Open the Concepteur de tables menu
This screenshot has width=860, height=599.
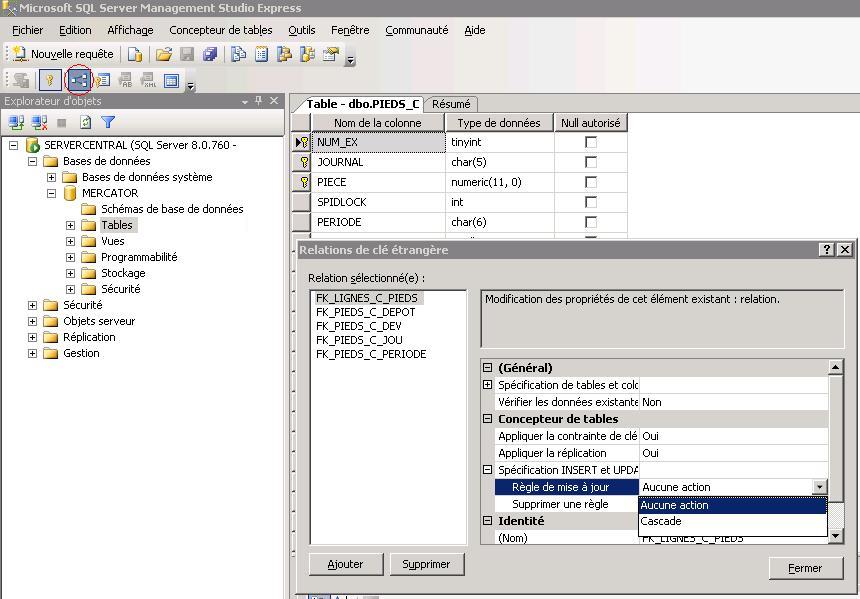pyautogui.click(x=220, y=30)
